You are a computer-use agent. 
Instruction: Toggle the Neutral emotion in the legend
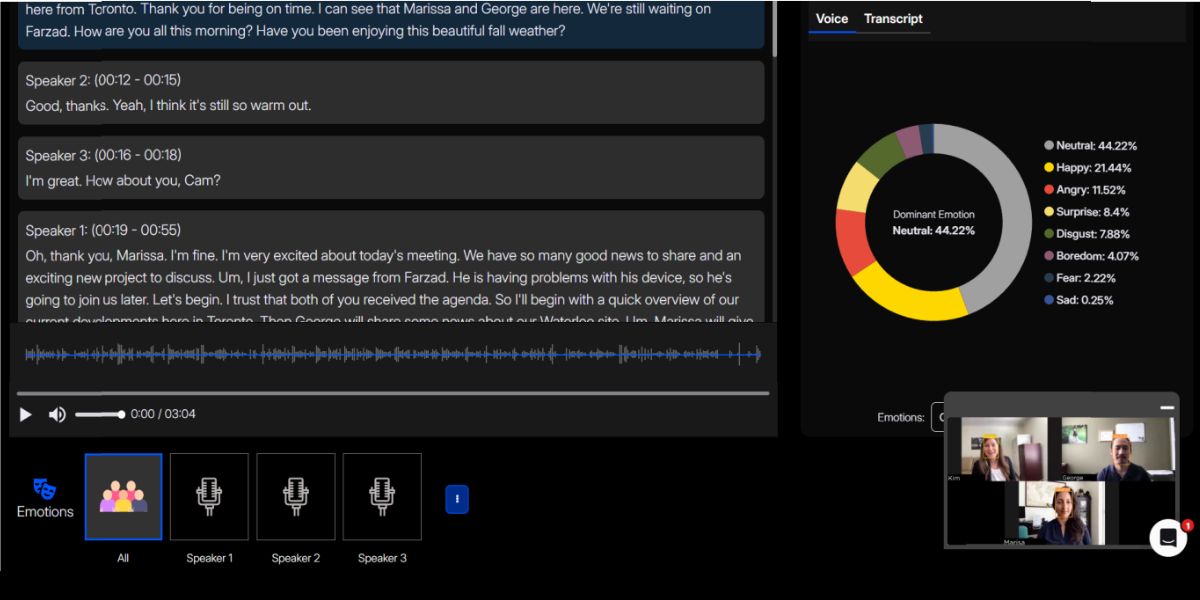(1090, 146)
